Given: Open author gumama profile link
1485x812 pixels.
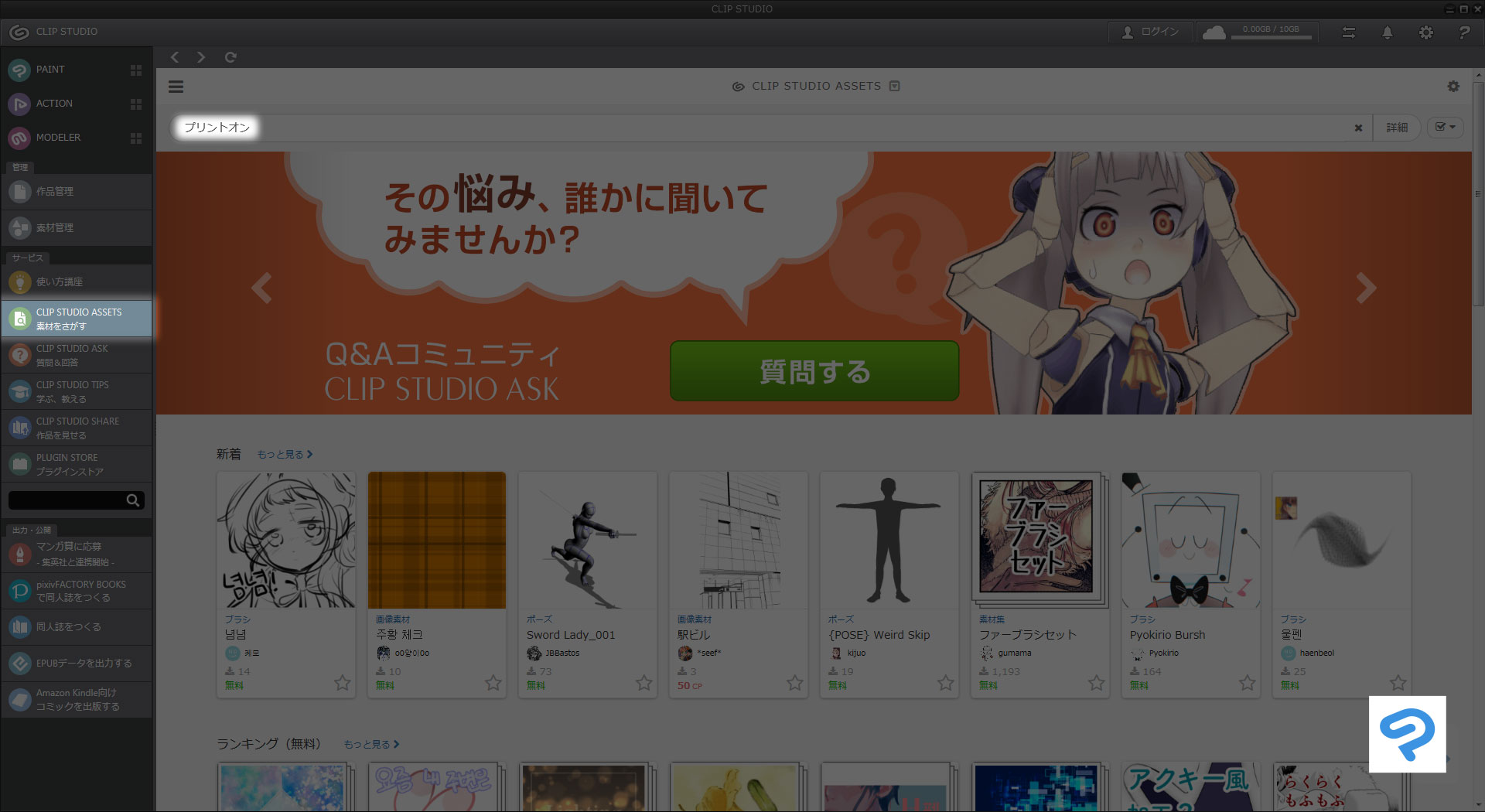Looking at the screenshot, I should [x=1015, y=653].
